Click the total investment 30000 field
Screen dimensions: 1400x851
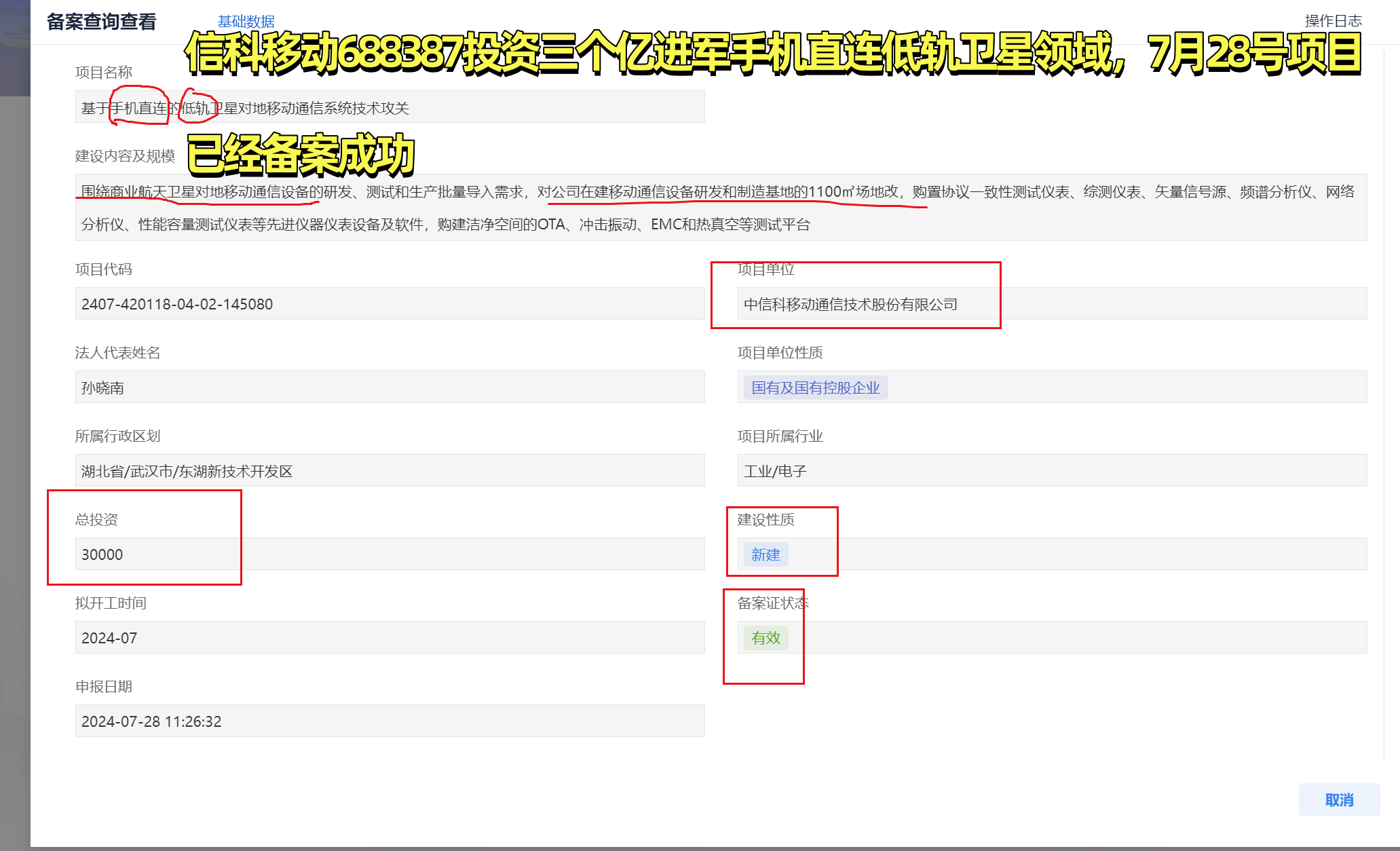pos(390,554)
